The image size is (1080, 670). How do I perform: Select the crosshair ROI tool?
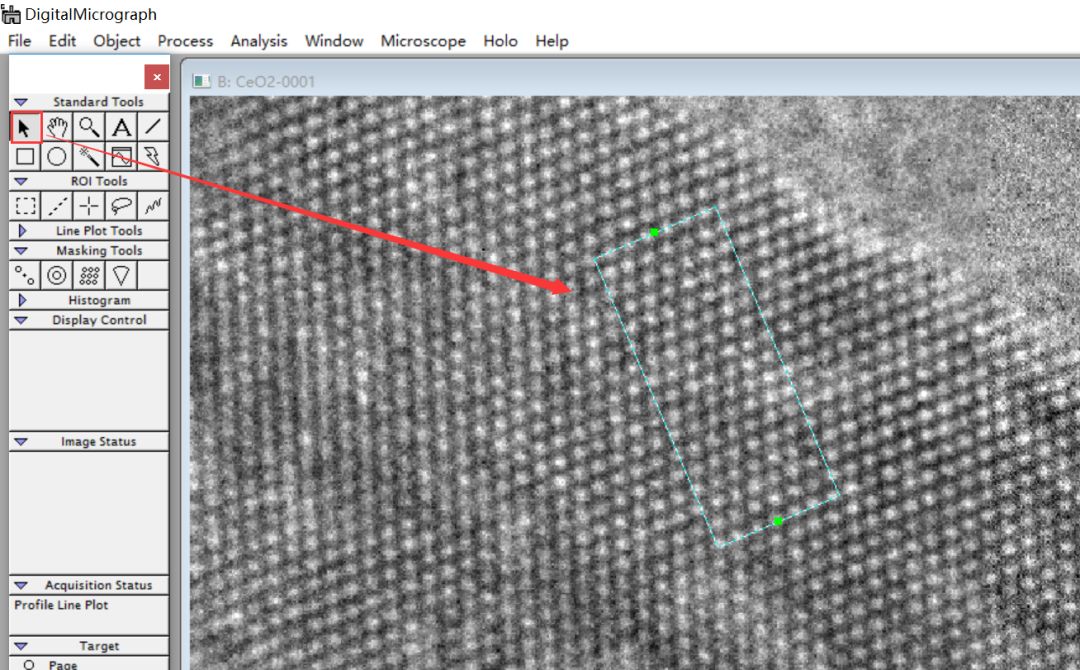[x=88, y=205]
